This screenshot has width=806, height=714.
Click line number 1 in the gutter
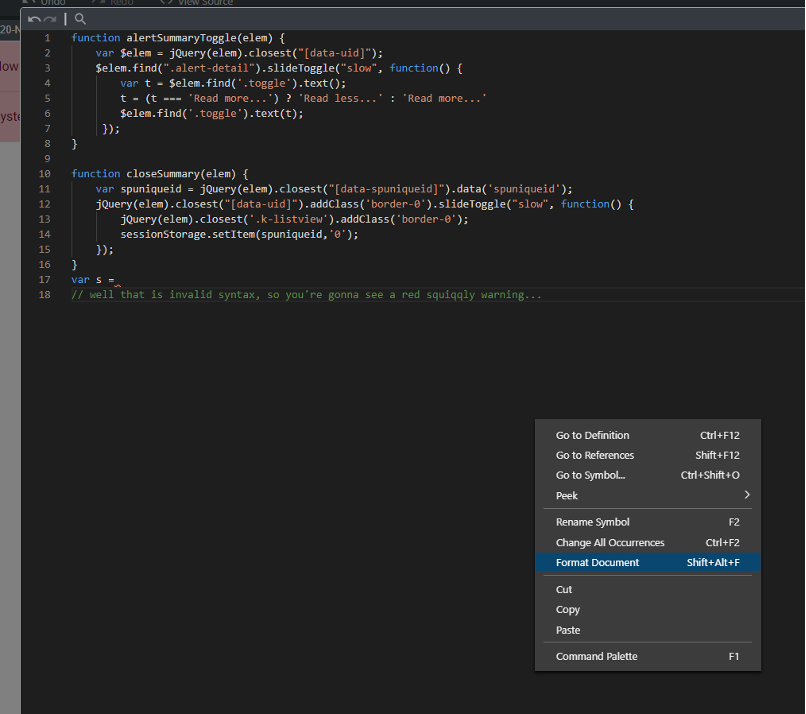(x=47, y=37)
